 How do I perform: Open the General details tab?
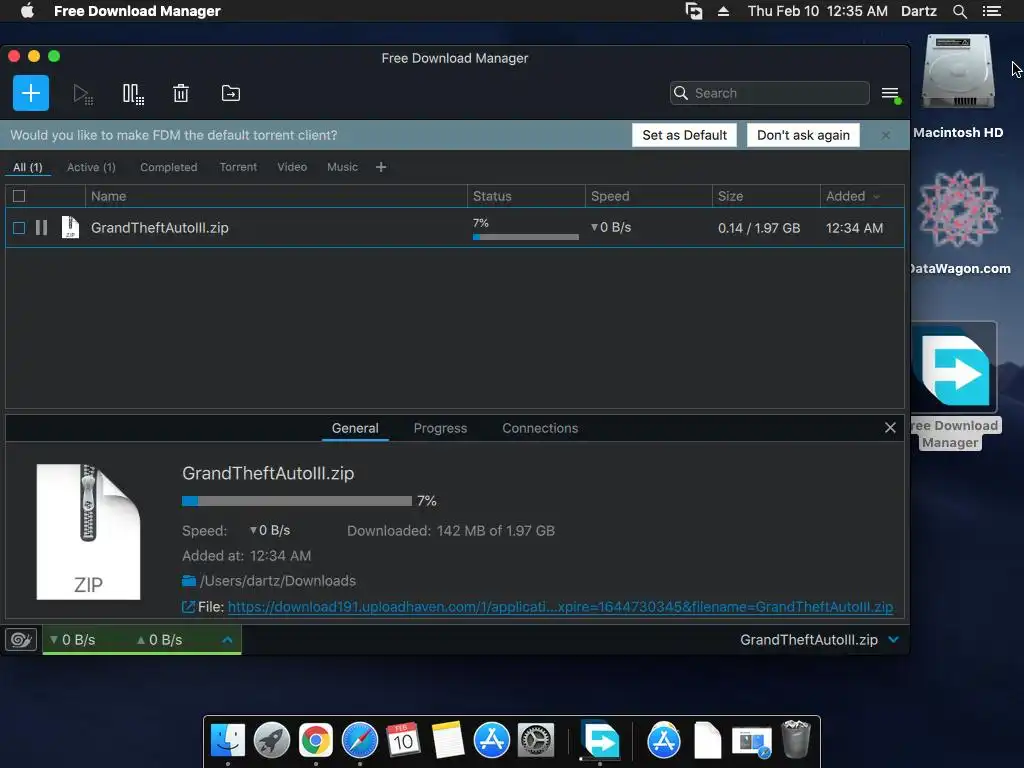click(355, 428)
